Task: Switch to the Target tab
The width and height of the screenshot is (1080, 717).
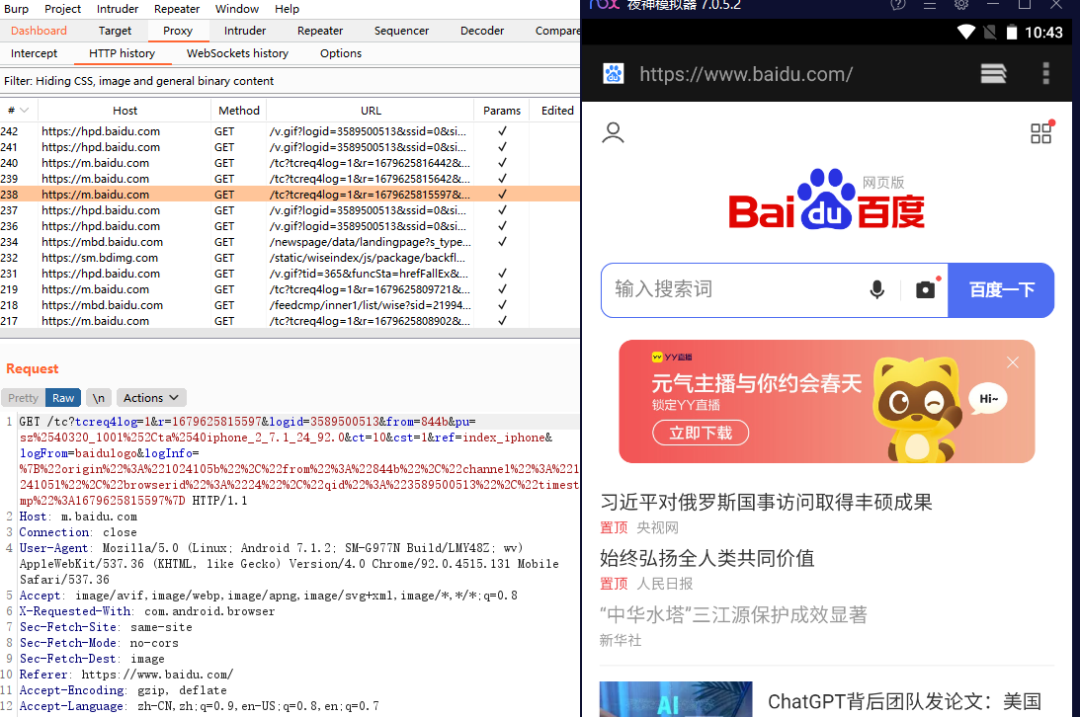Action: [114, 31]
